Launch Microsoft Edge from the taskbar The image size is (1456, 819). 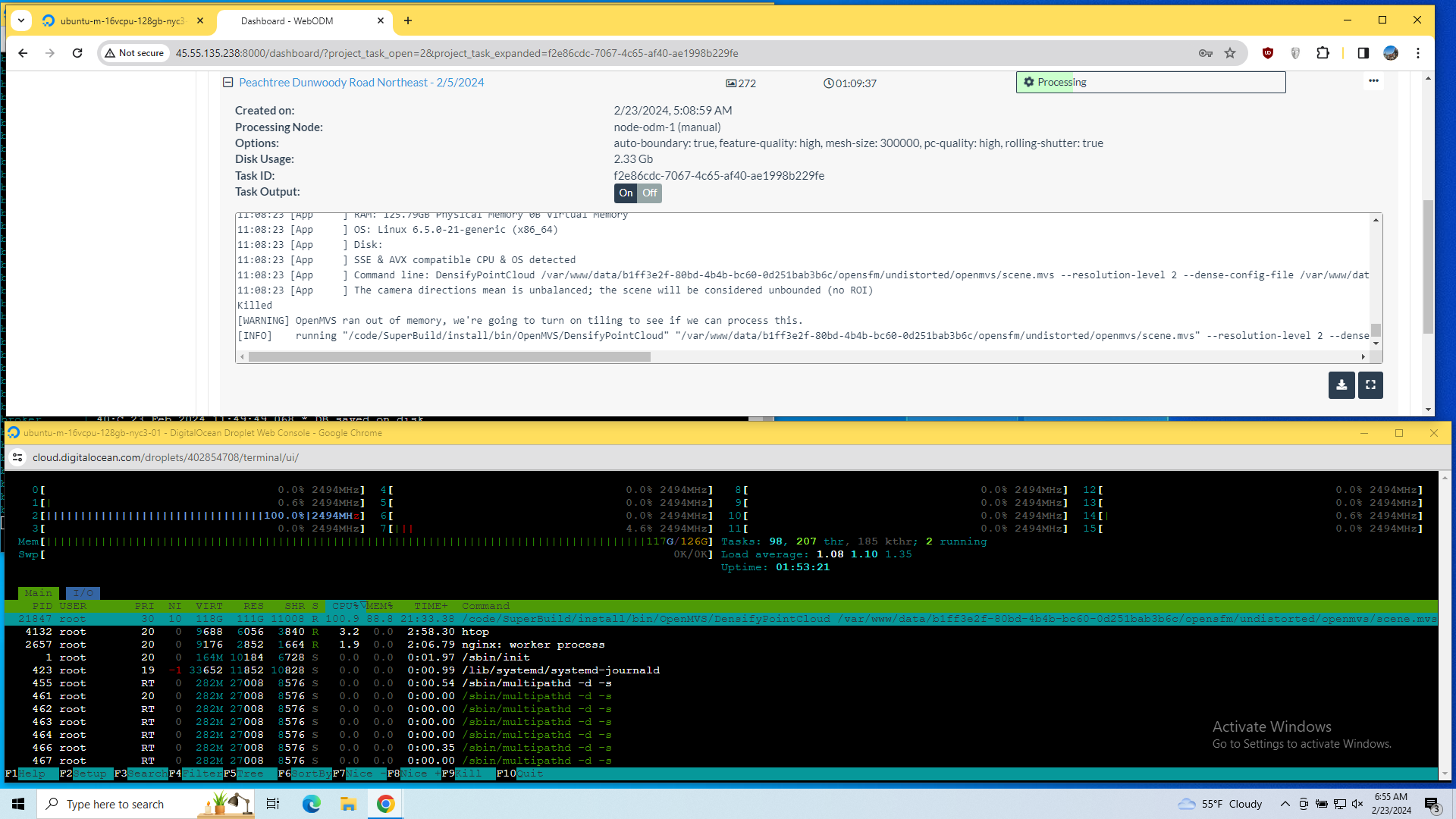[x=311, y=804]
